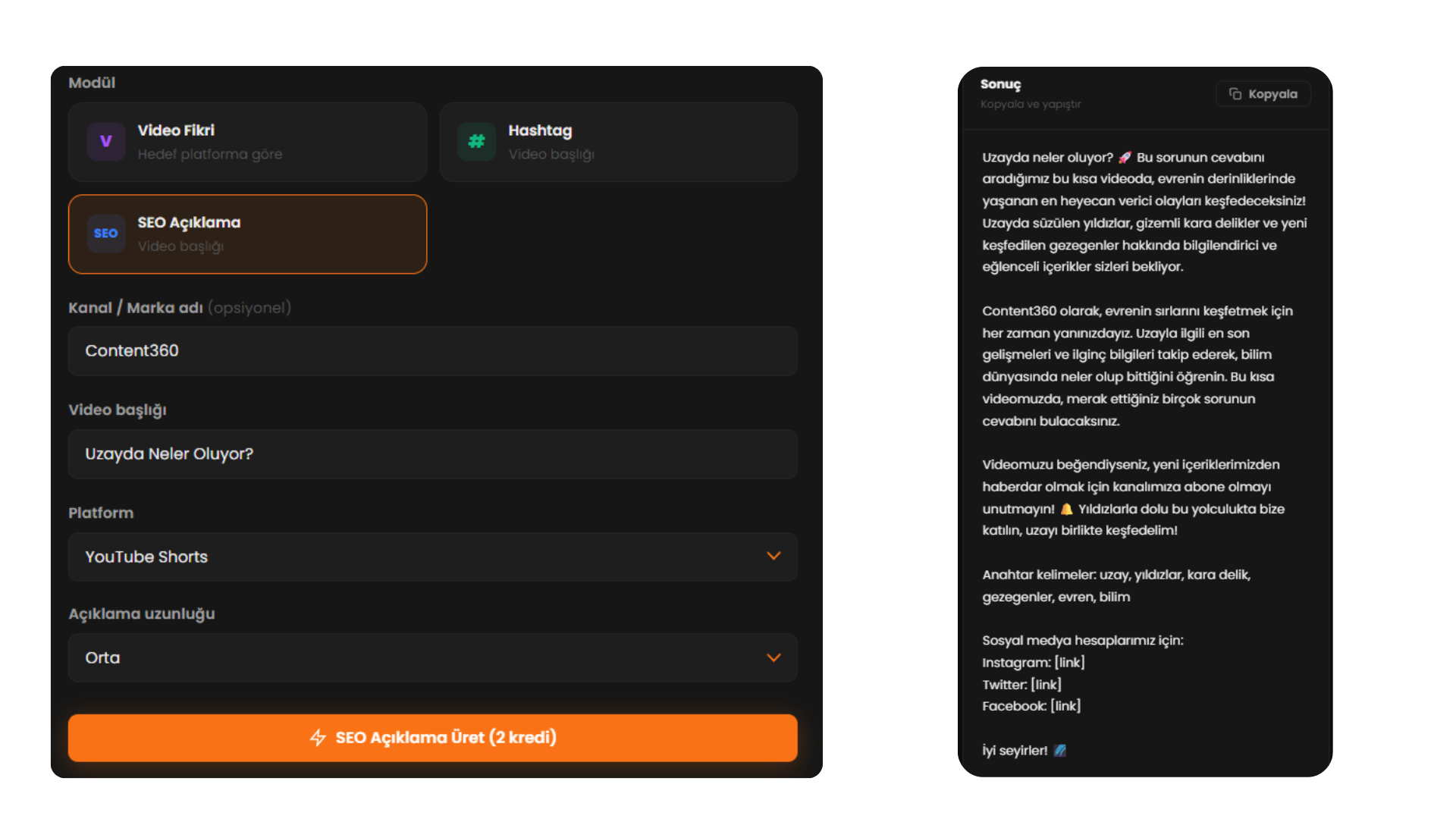Select the Video Fikri module card
Image resolution: width=1456 pixels, height=819 pixels.
[x=247, y=142]
